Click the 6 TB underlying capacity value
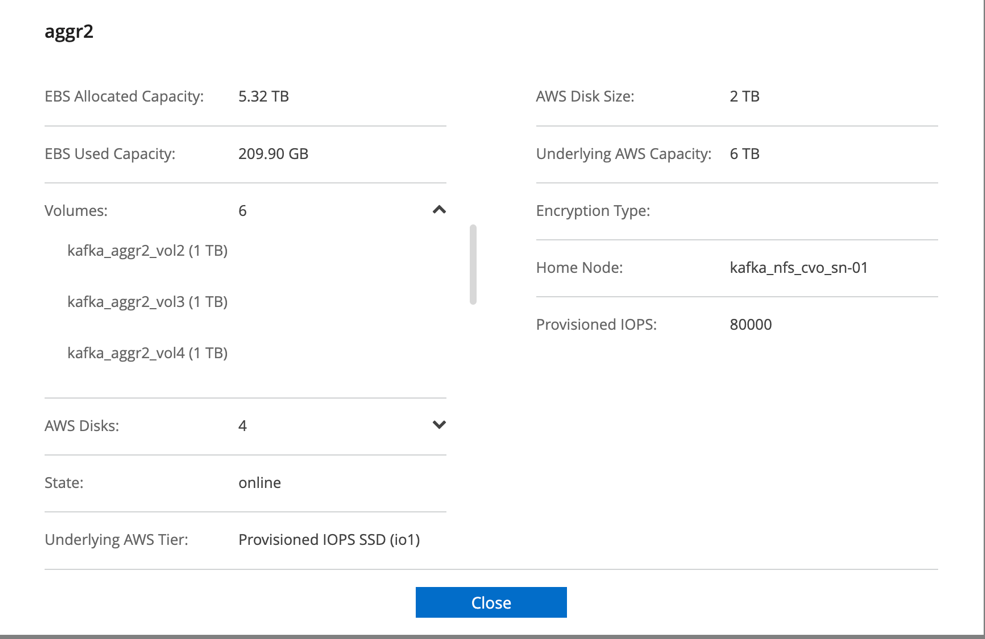The width and height of the screenshot is (985, 639). (x=744, y=154)
